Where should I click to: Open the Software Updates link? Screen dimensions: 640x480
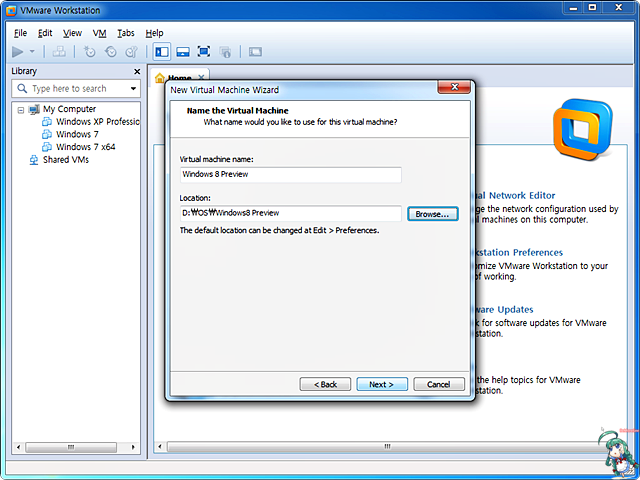[504, 310]
